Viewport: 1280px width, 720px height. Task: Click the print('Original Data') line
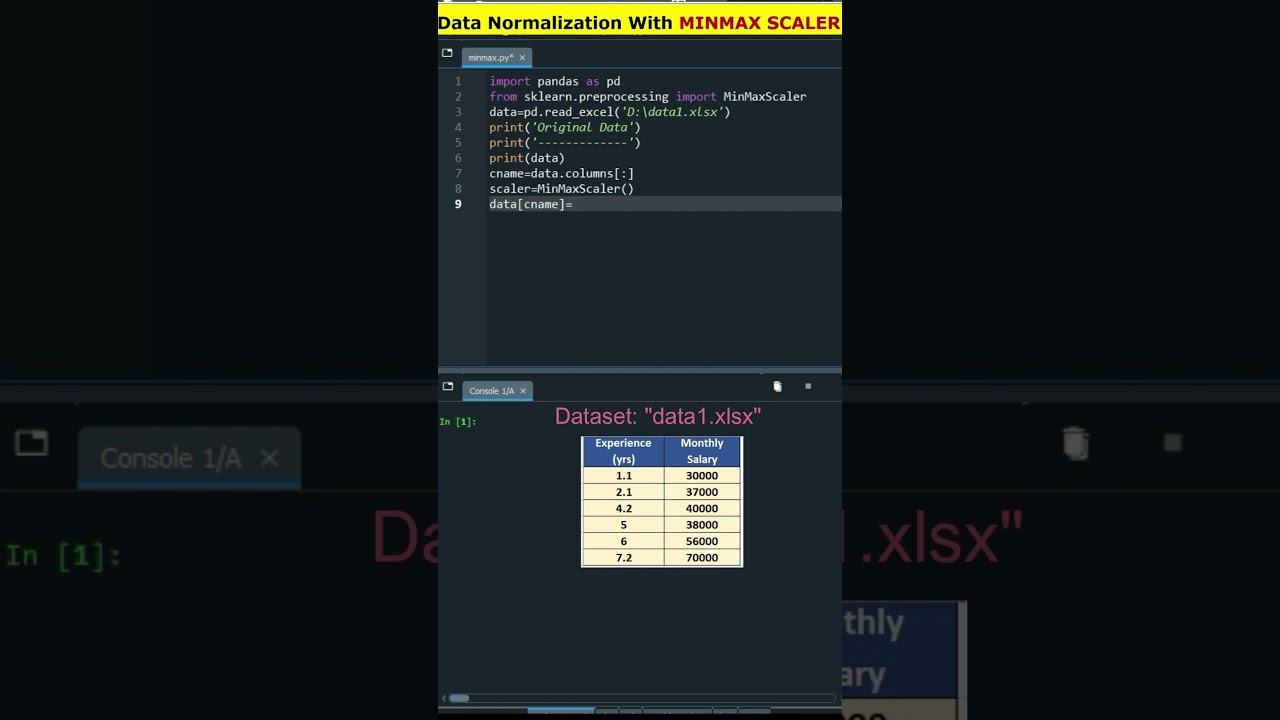pyautogui.click(x=564, y=127)
